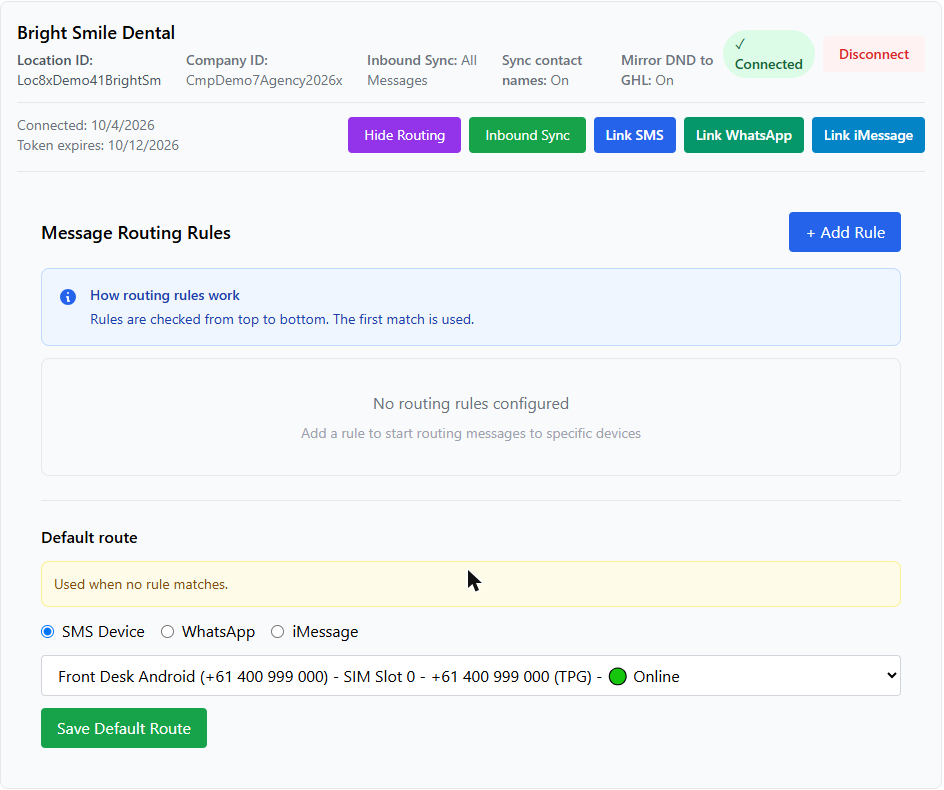Screen dimensions: 944x790
Task: Click the Inbound Sync: All Messages text
Action: click(422, 70)
